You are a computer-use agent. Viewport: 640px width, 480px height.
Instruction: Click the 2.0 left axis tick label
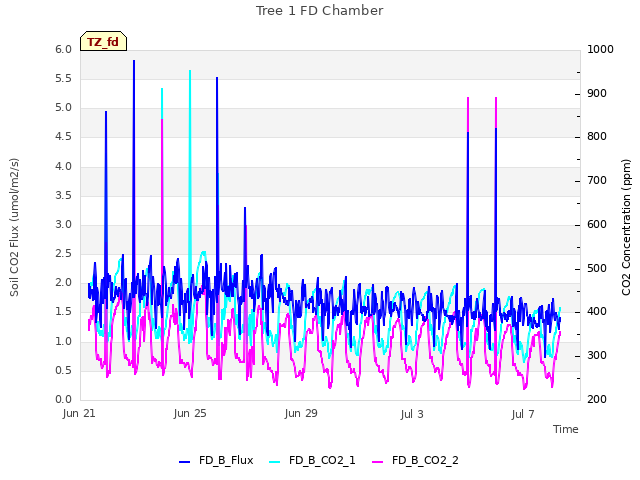tap(63, 282)
